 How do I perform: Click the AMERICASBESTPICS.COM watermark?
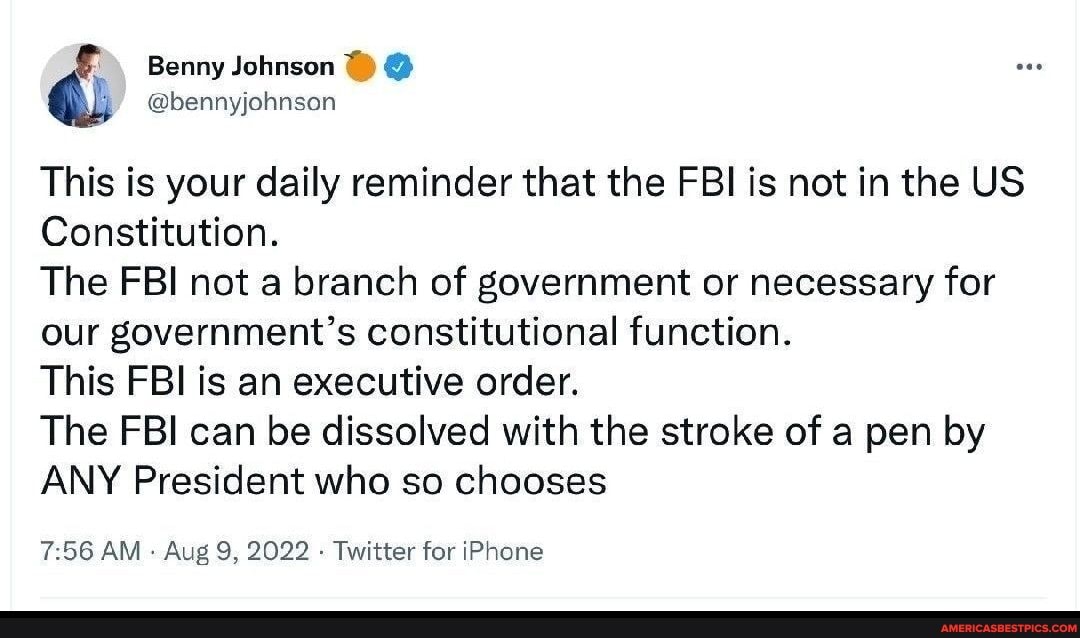pyautogui.click(x=1008, y=627)
